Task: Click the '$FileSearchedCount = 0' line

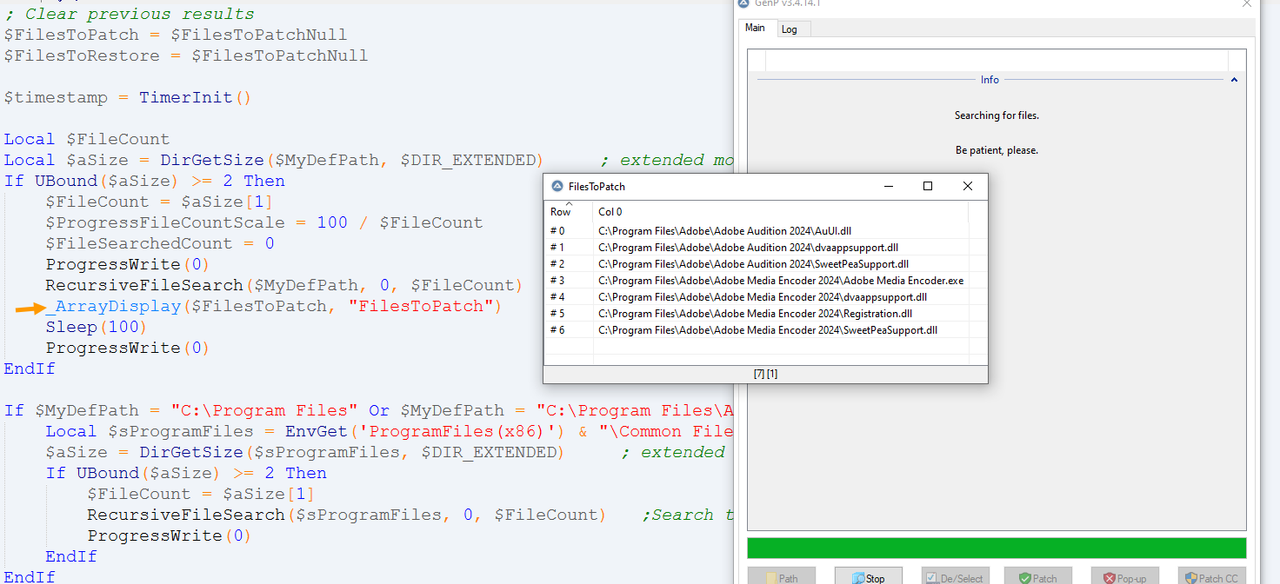Action: pyautogui.click(x=160, y=243)
